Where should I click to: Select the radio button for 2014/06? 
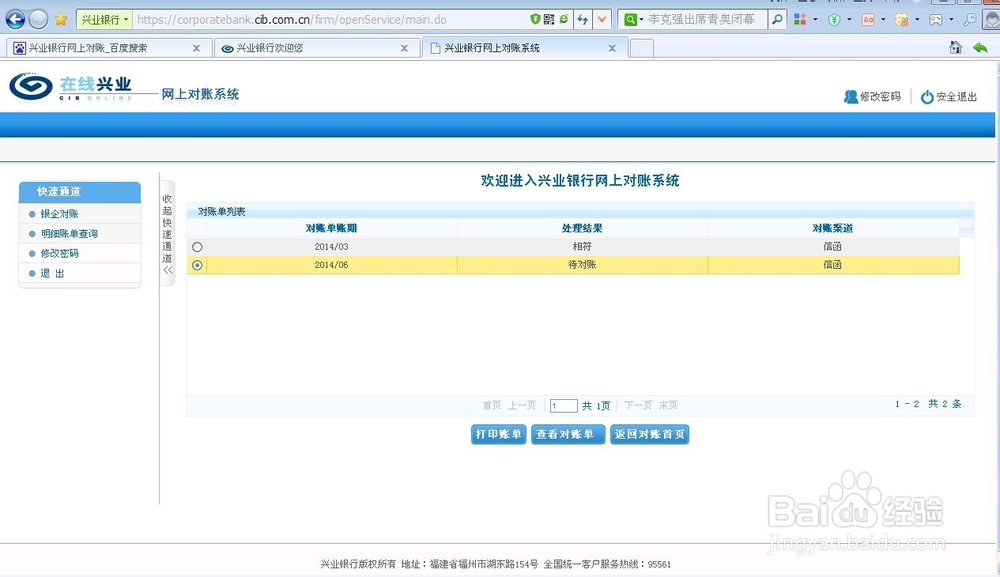click(197, 265)
